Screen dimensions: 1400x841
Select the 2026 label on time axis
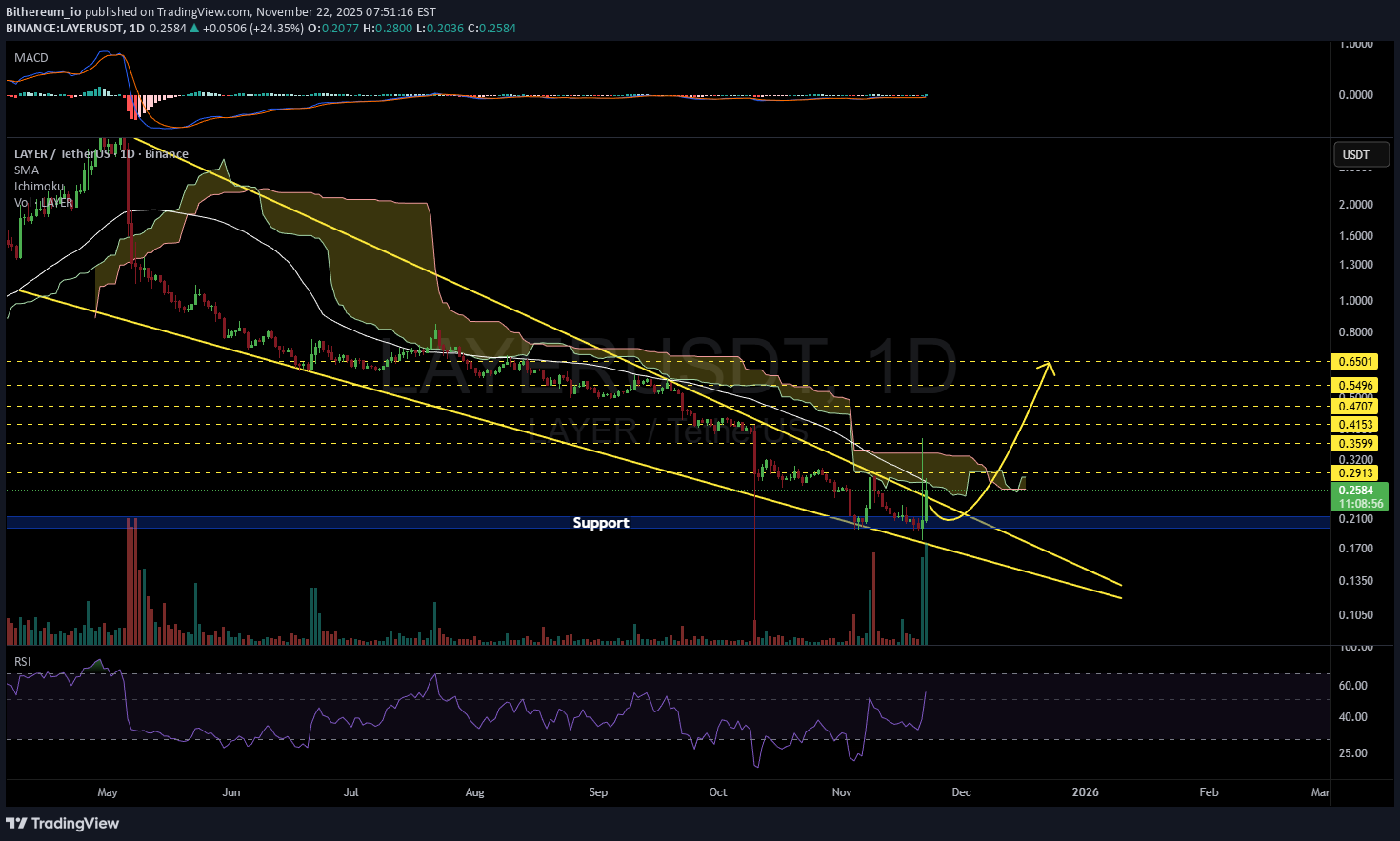1085,792
